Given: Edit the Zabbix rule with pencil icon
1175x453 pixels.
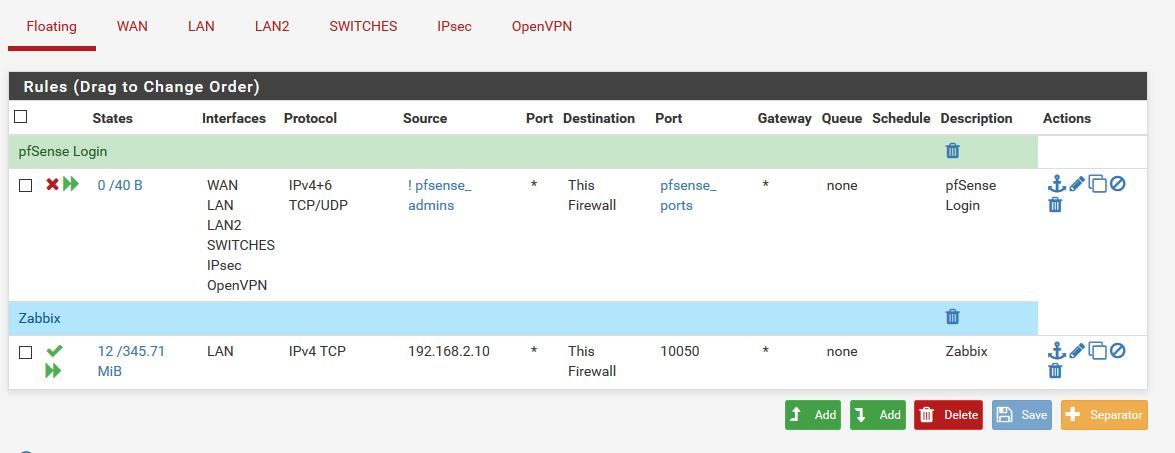Looking at the screenshot, I should click(x=1077, y=350).
